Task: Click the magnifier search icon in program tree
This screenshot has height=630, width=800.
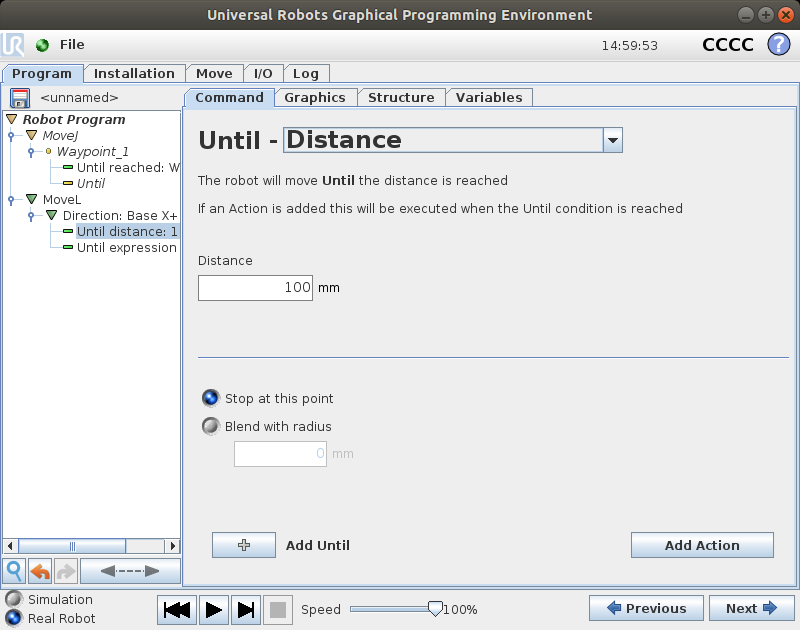Action: click(x=14, y=571)
